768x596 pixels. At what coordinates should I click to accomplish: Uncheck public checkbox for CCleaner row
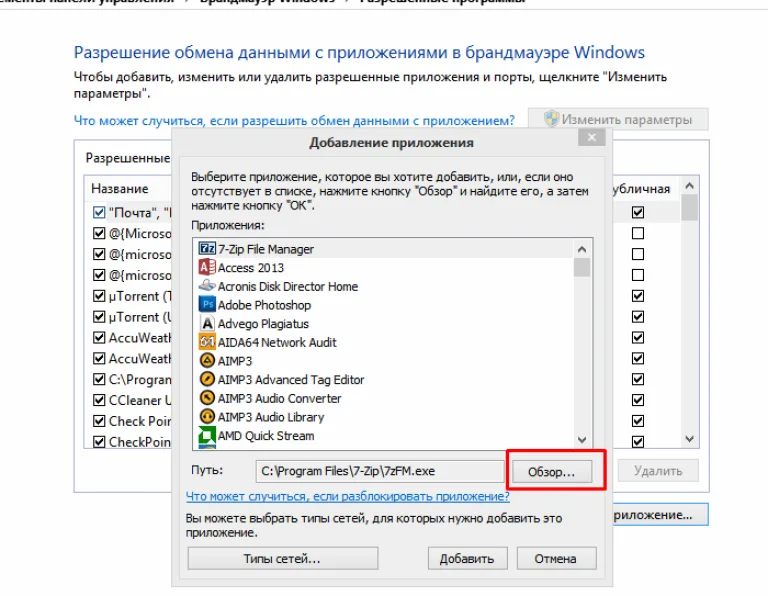click(x=638, y=400)
